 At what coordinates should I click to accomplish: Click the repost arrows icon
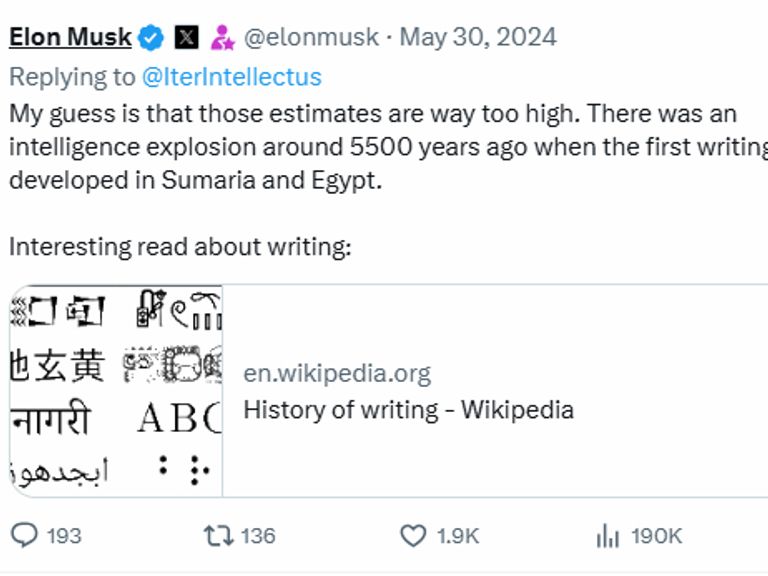coord(217,536)
